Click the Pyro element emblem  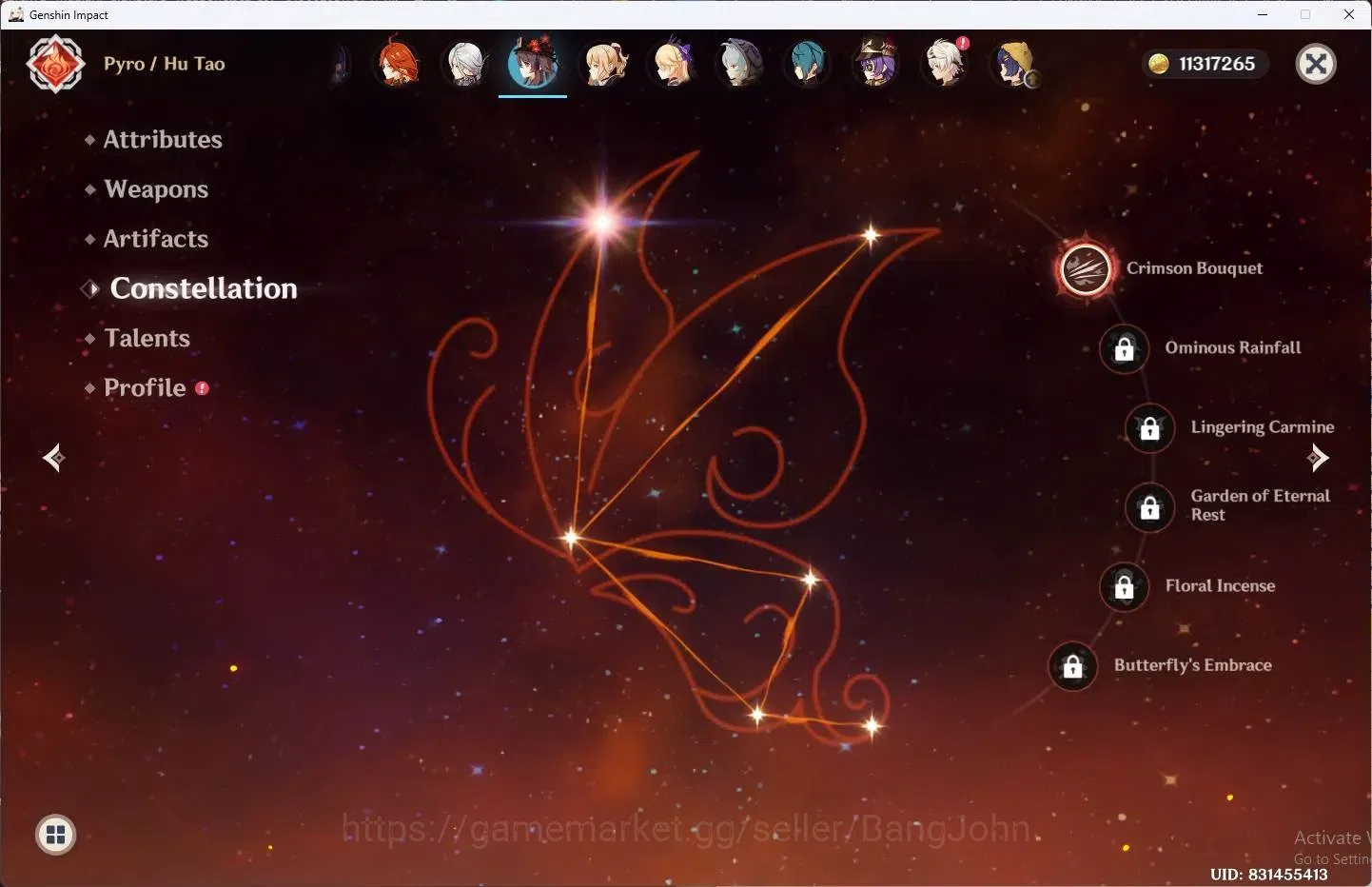(55, 64)
